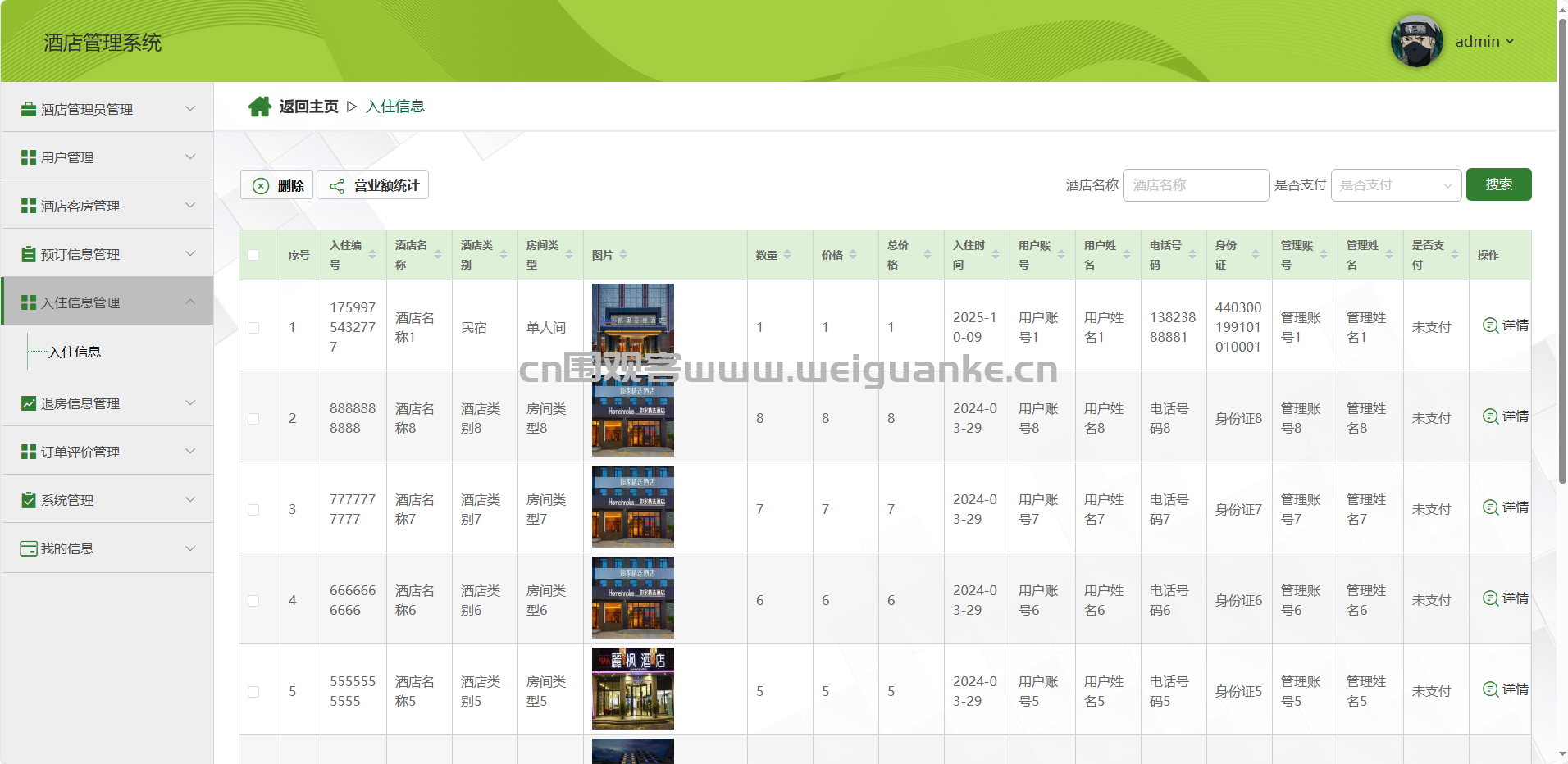Open the 入住信息 submenu item
The height and width of the screenshot is (764, 1568).
click(x=75, y=352)
